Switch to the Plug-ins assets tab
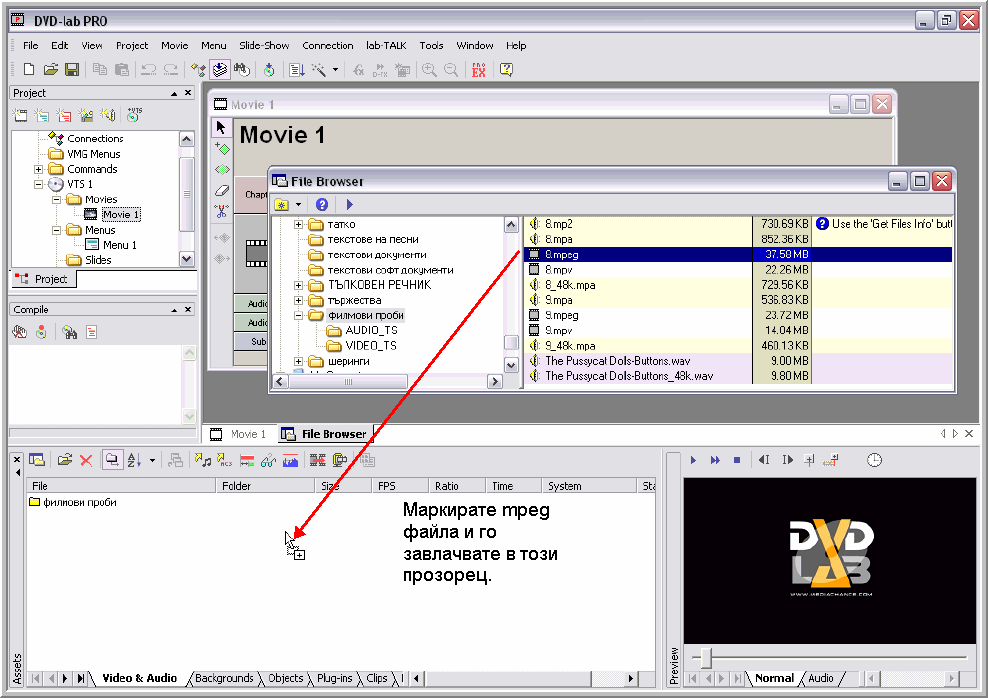Image resolution: width=988 pixels, height=698 pixels. click(x=335, y=678)
